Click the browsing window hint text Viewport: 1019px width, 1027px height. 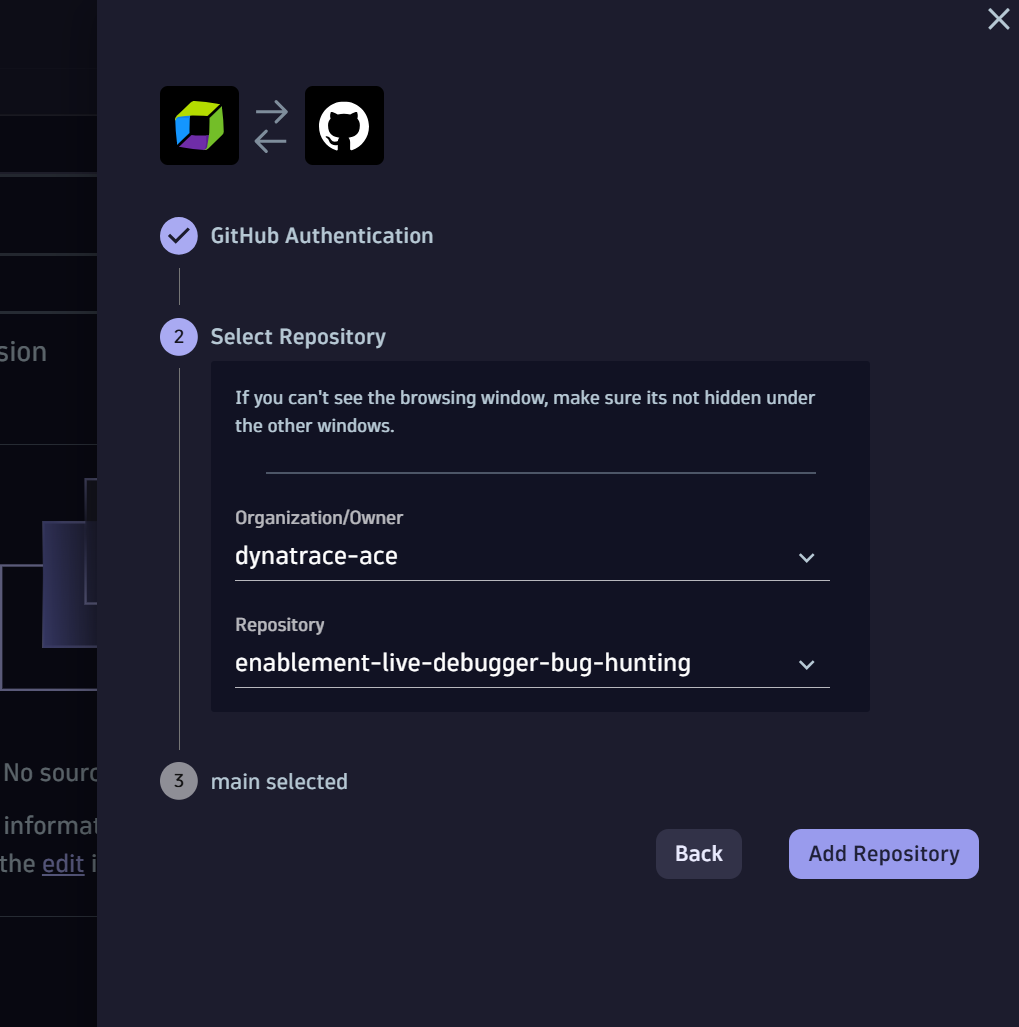pos(525,411)
